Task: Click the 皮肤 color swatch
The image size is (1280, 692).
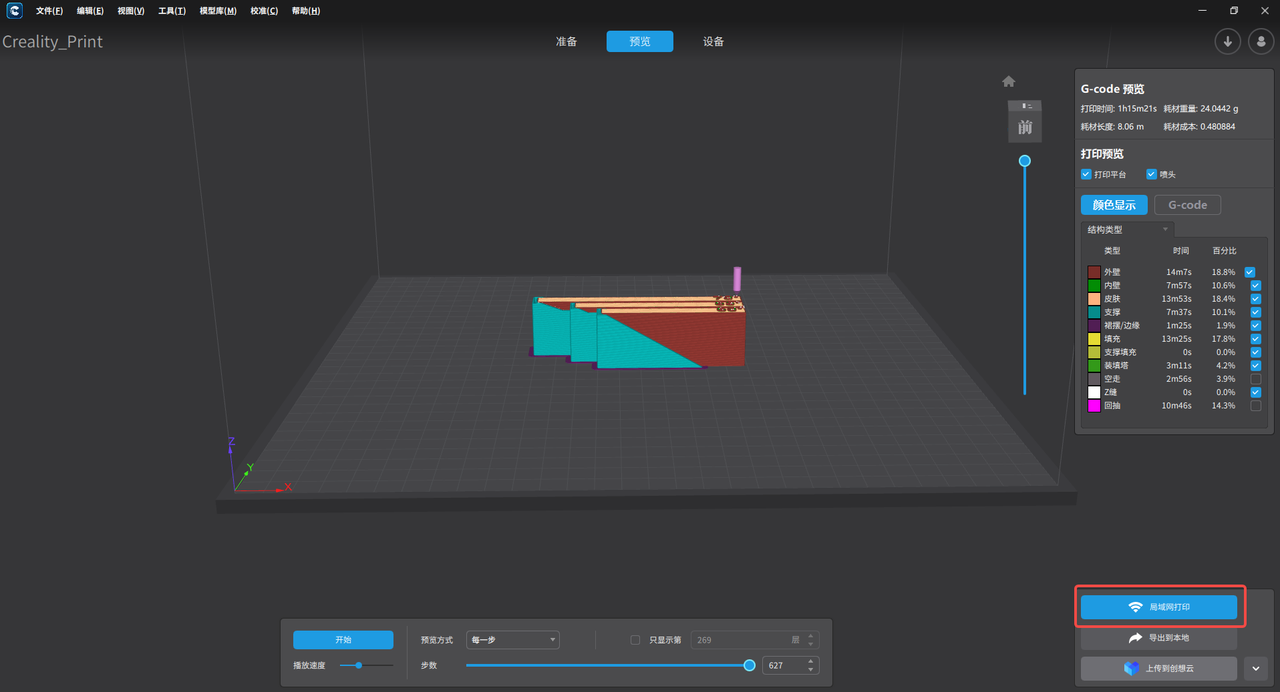Action: tap(1094, 299)
